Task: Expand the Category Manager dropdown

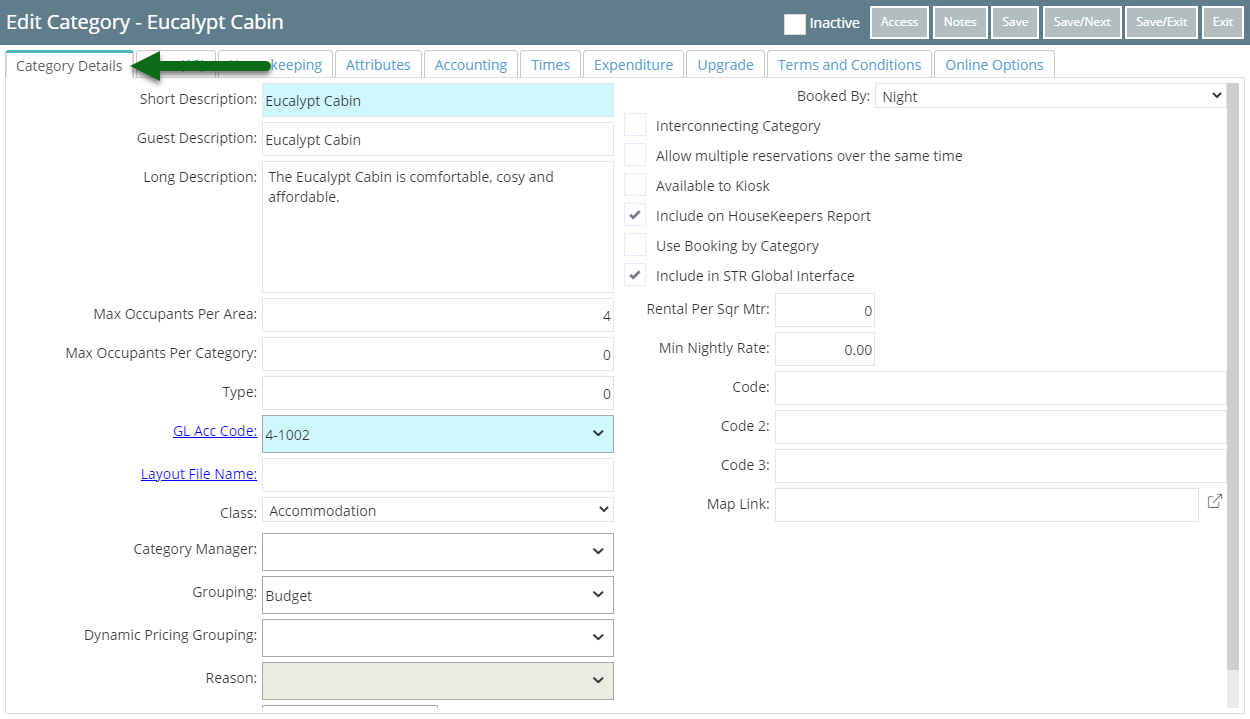Action: click(438, 552)
